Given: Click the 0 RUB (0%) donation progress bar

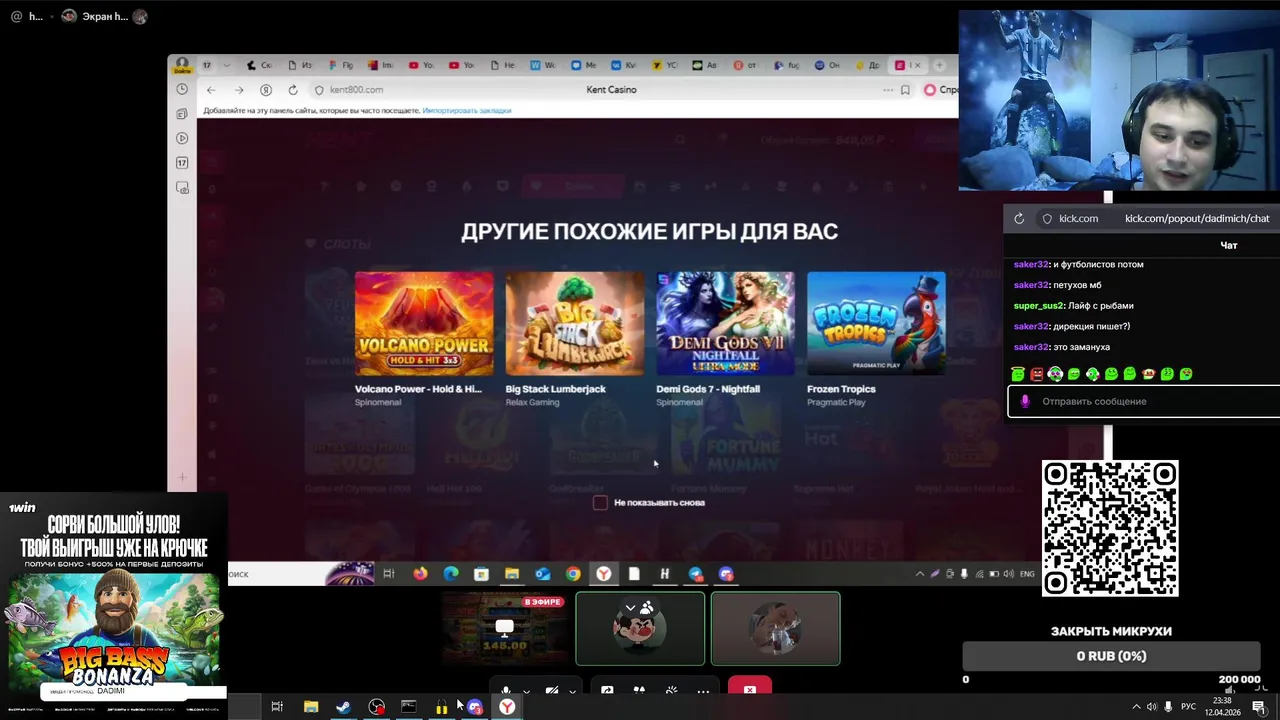Looking at the screenshot, I should click(1111, 656).
